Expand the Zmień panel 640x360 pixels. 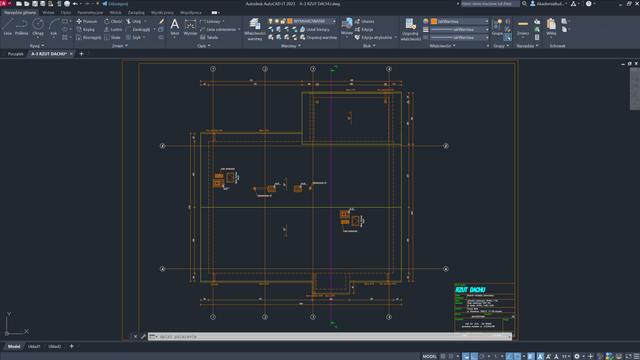(120, 46)
